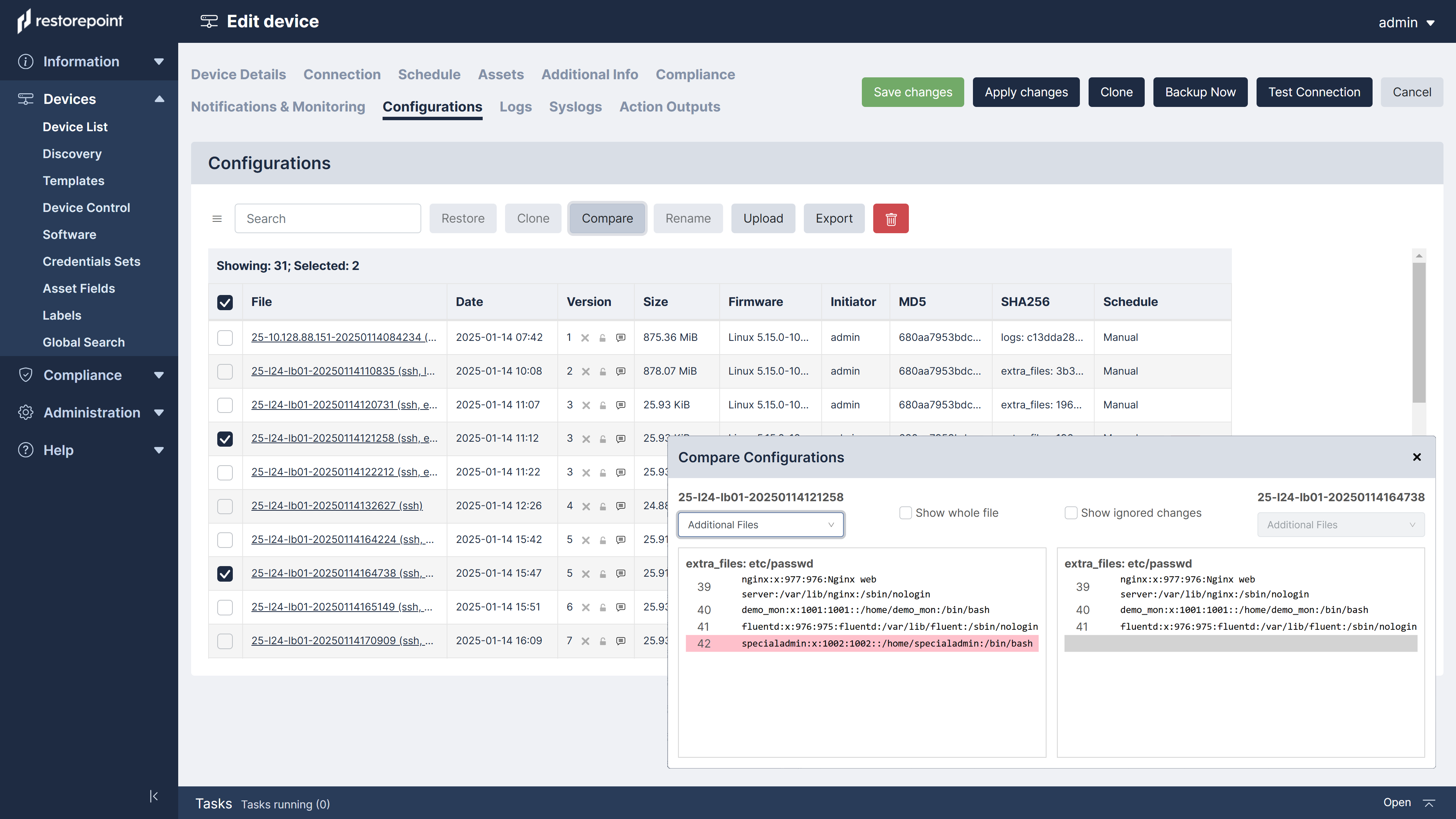Click the Help question mark icon

pos(25,450)
